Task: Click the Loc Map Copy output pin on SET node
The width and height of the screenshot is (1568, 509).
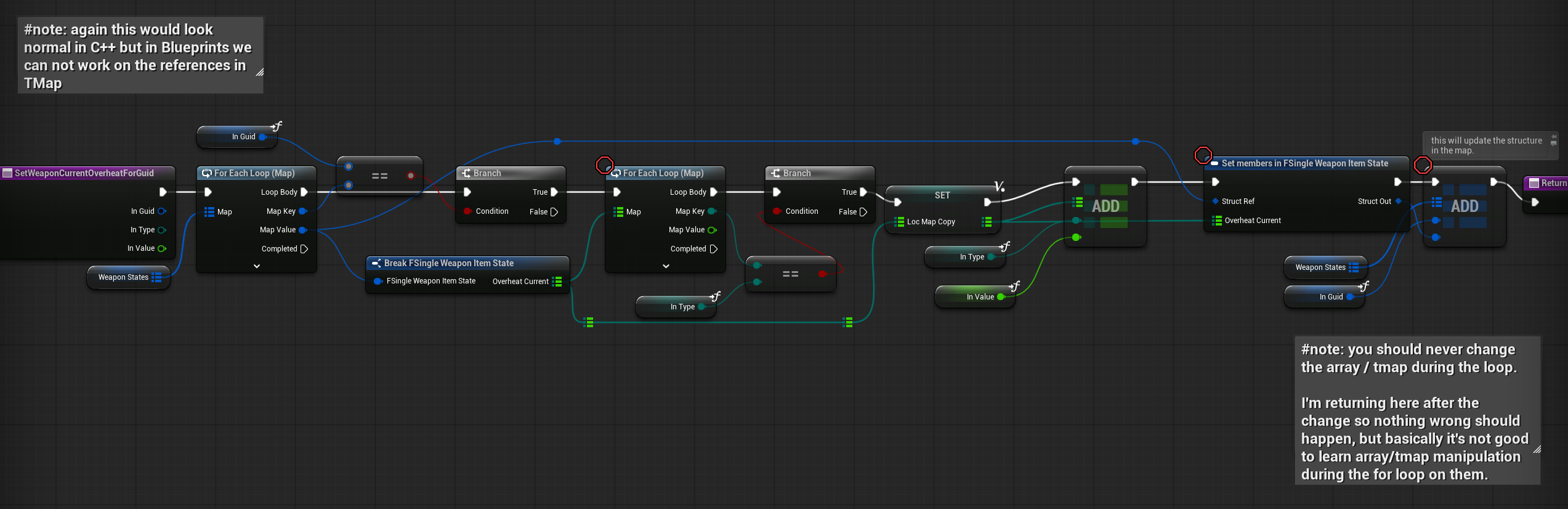Action: pos(987,222)
